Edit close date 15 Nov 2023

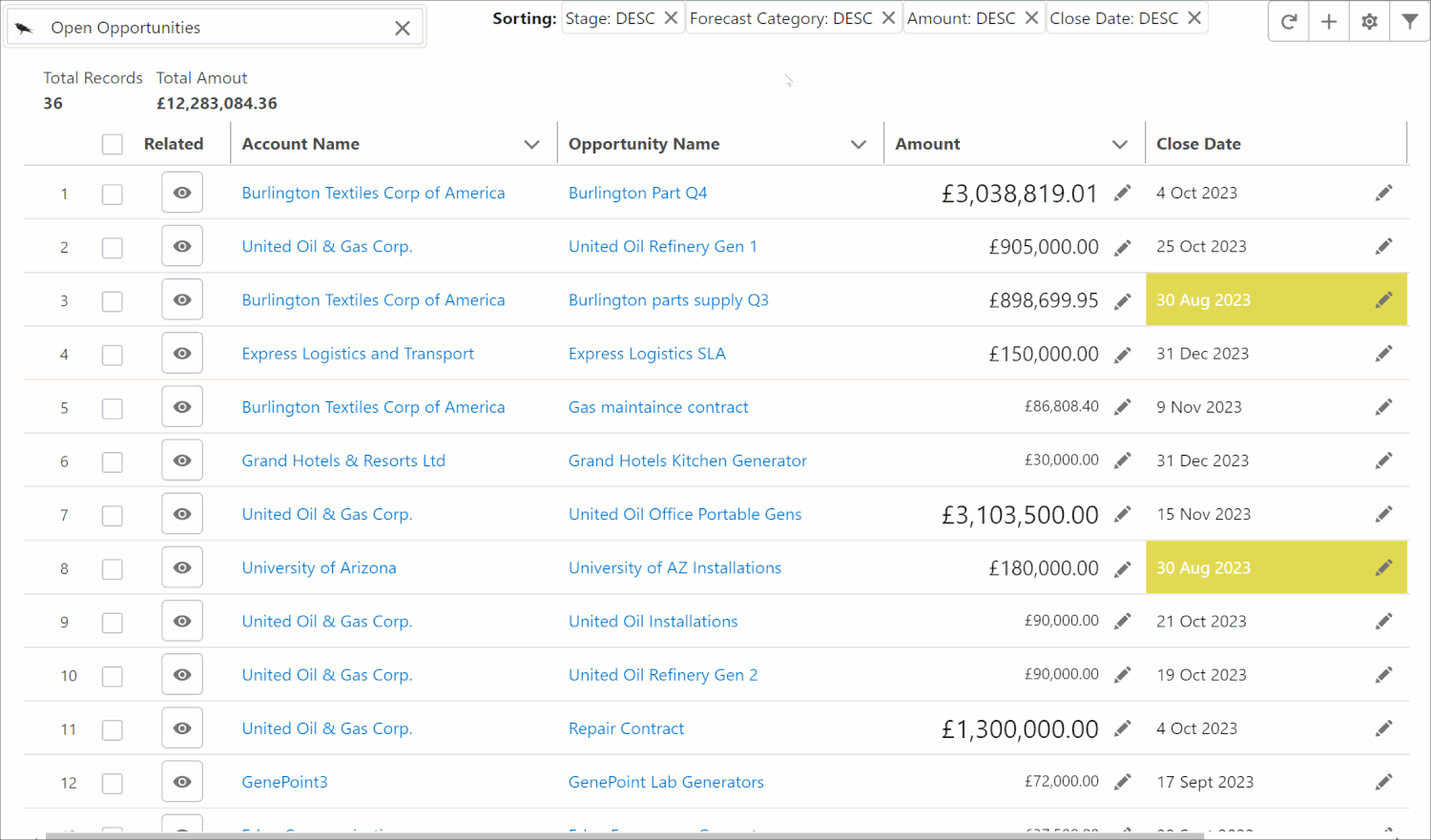pyautogui.click(x=1383, y=514)
